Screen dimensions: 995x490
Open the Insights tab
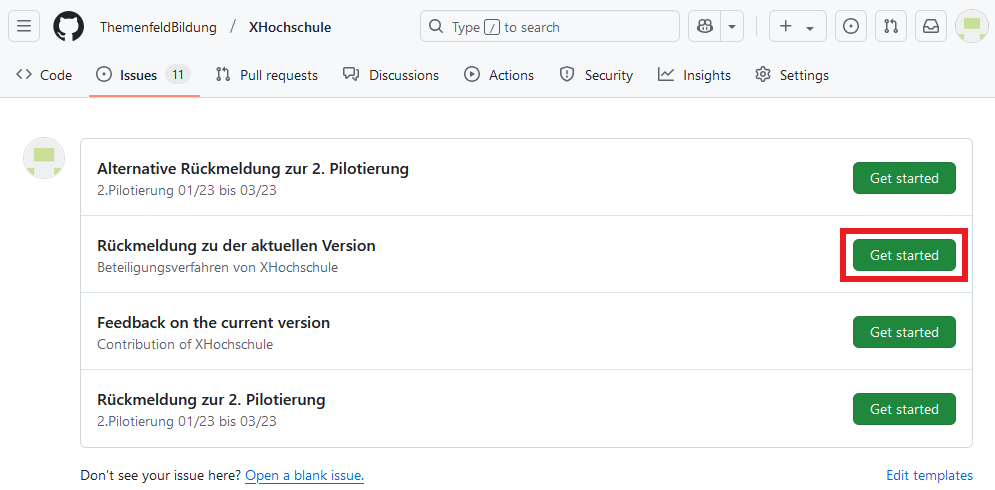click(694, 75)
